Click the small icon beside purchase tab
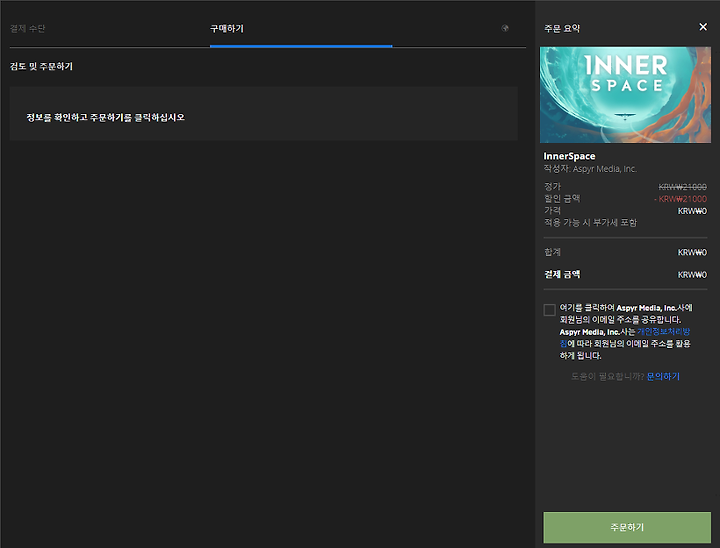The width and height of the screenshot is (720, 548). [x=505, y=28]
